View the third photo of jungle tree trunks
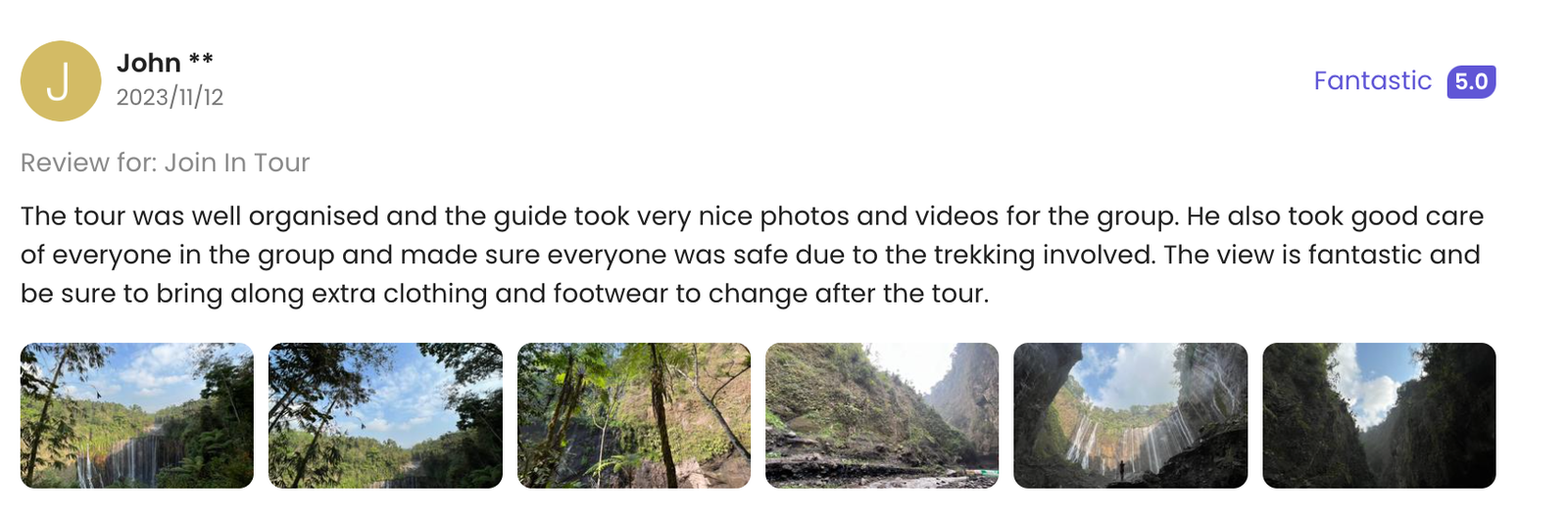This screenshot has height=517, width=1568. (634, 415)
